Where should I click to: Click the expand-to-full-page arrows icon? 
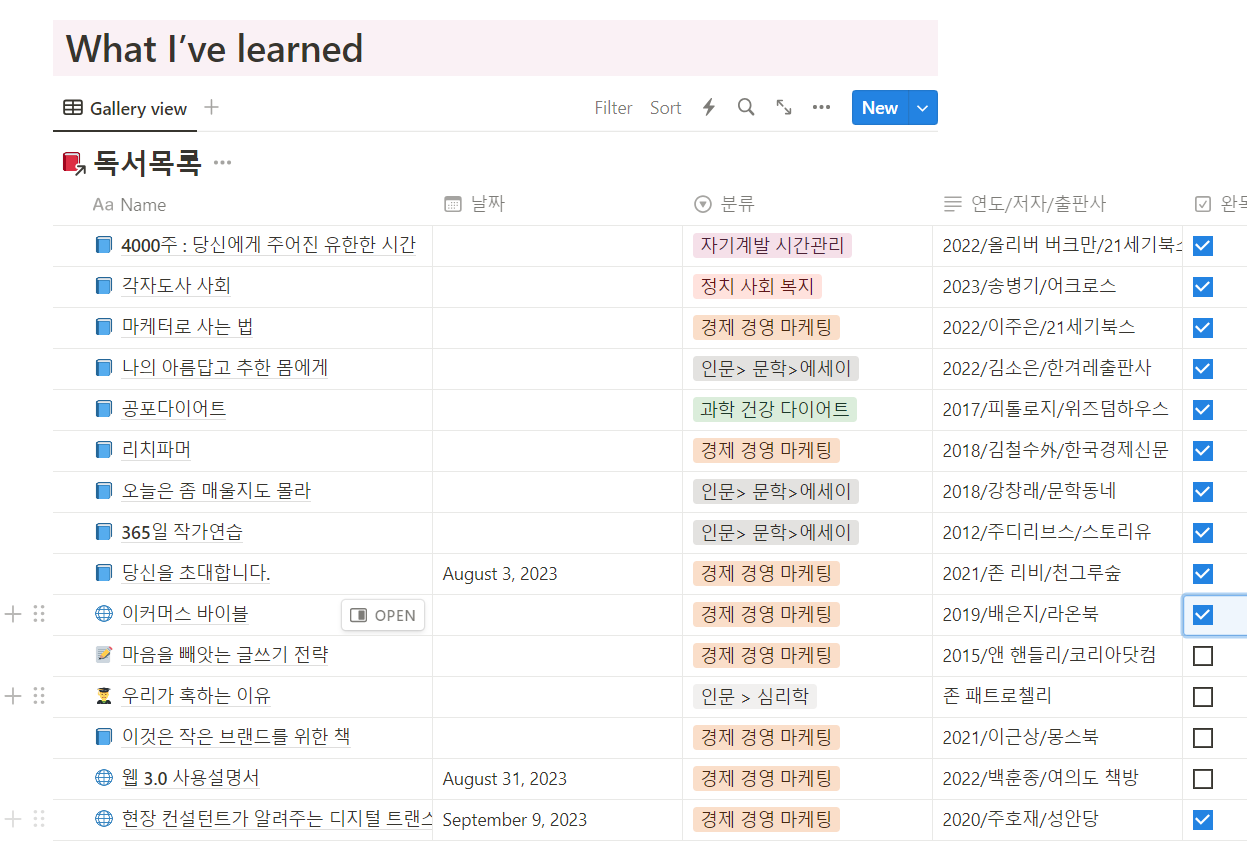tap(783, 107)
